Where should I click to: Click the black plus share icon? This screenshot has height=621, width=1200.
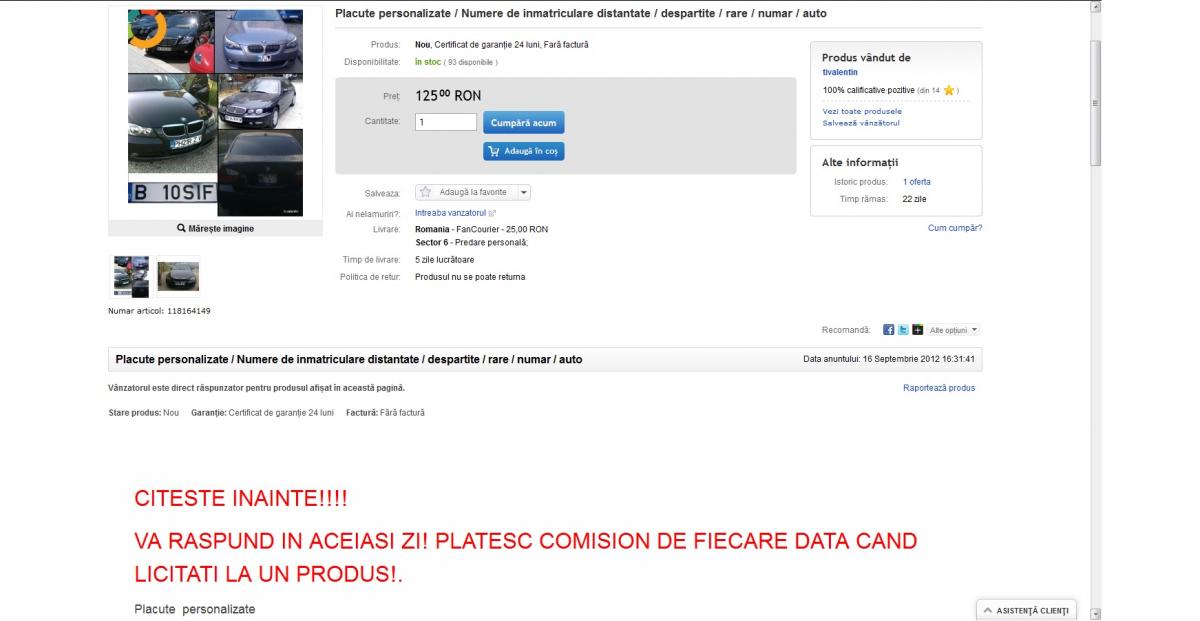[917, 330]
